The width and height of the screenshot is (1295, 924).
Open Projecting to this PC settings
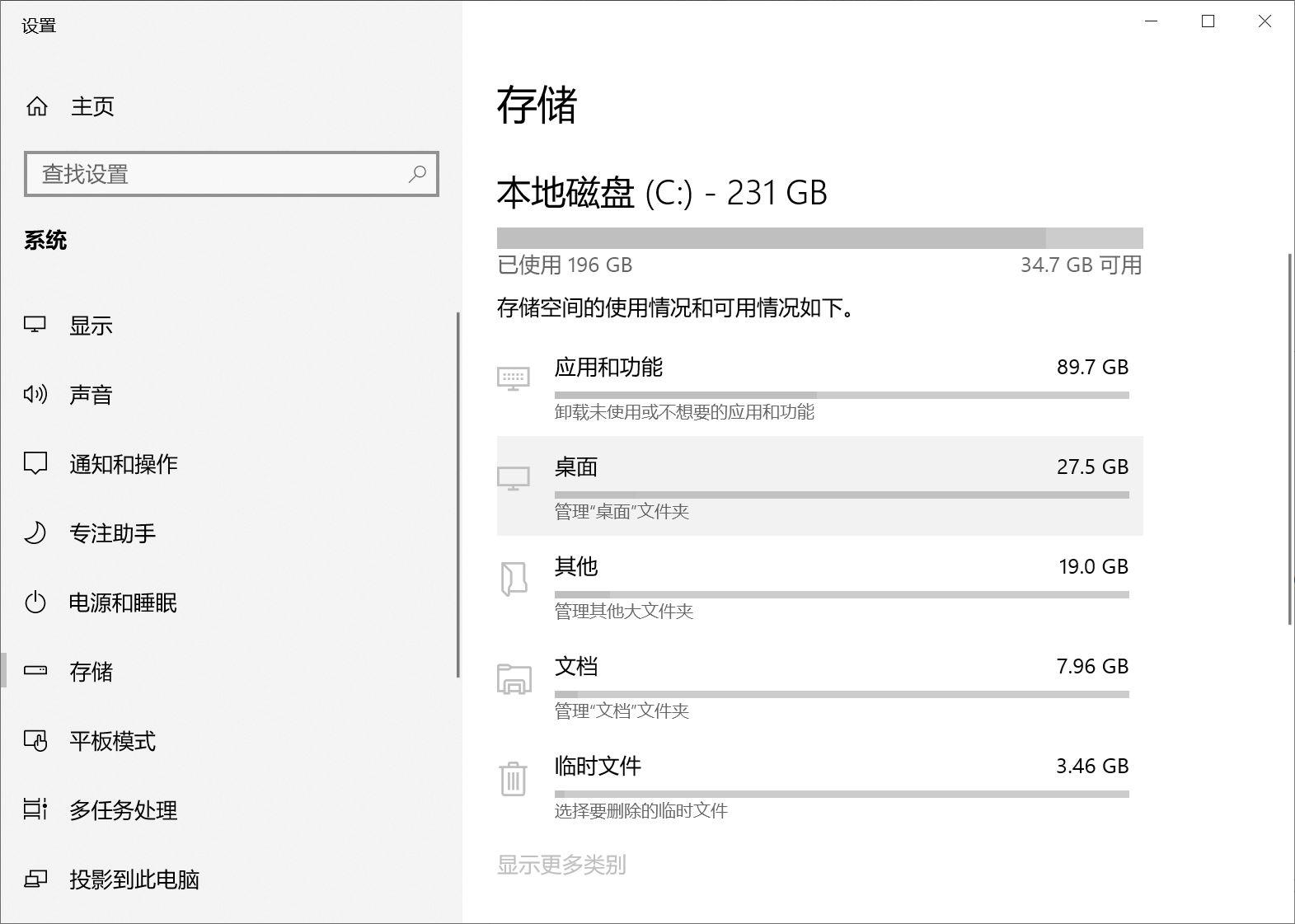[x=134, y=879]
